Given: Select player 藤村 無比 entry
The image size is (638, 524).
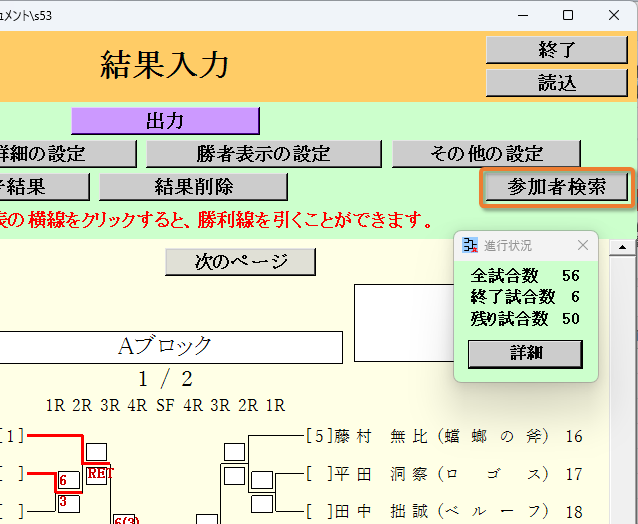Looking at the screenshot, I should pyautogui.click(x=441, y=437).
